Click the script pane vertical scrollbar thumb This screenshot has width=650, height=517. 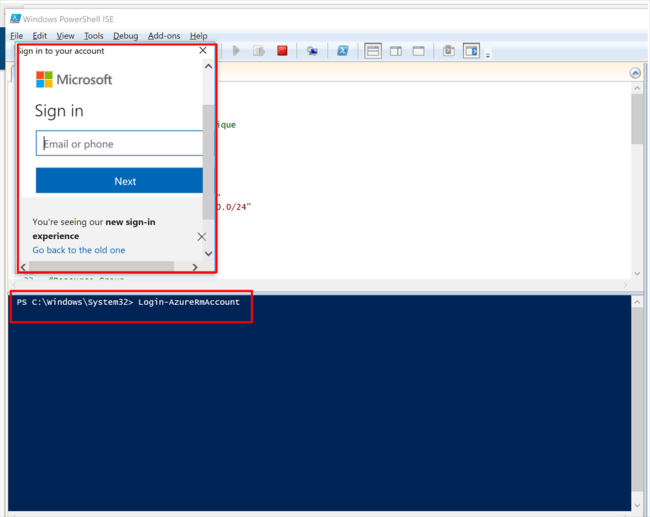coord(637,119)
